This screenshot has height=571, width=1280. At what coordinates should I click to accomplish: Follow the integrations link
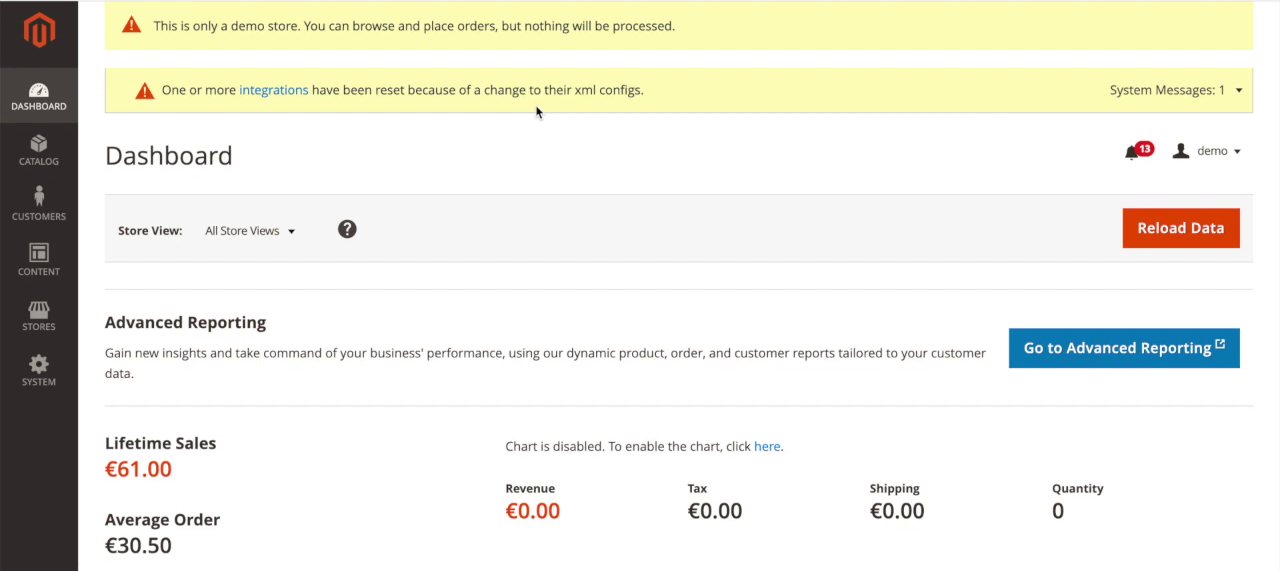pos(274,90)
